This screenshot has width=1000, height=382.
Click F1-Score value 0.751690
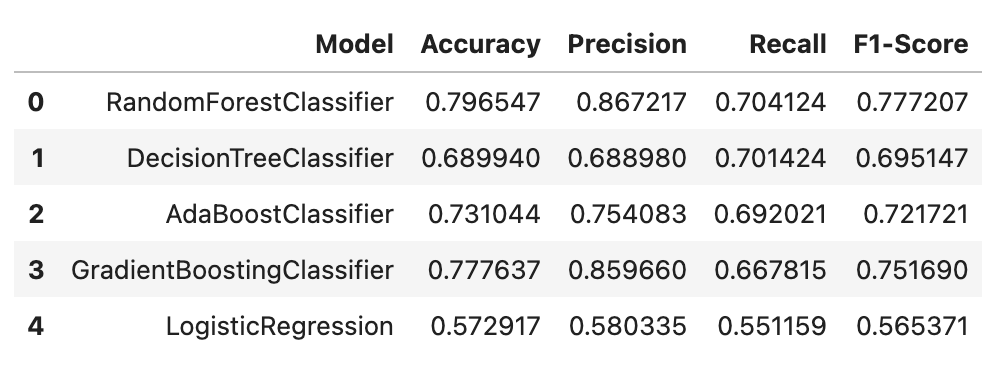[x=912, y=270]
